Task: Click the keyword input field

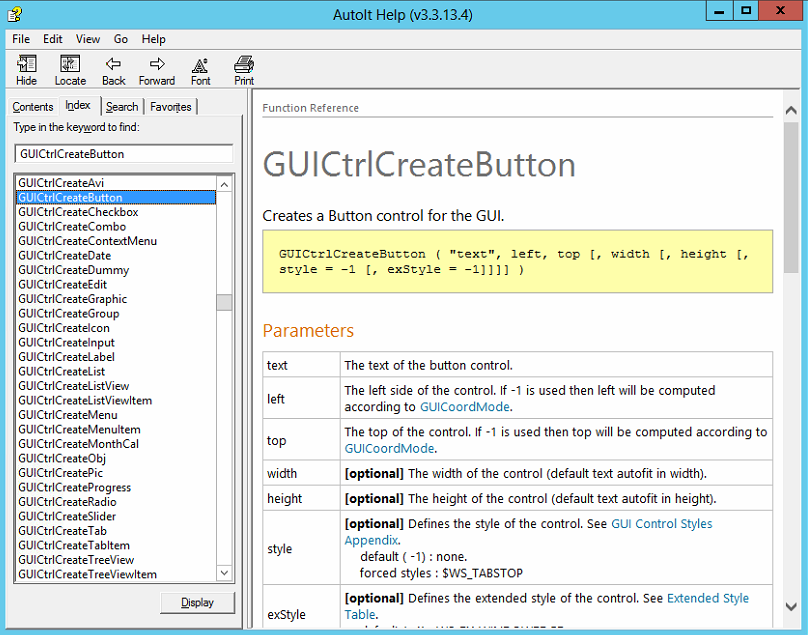Action: 124,154
